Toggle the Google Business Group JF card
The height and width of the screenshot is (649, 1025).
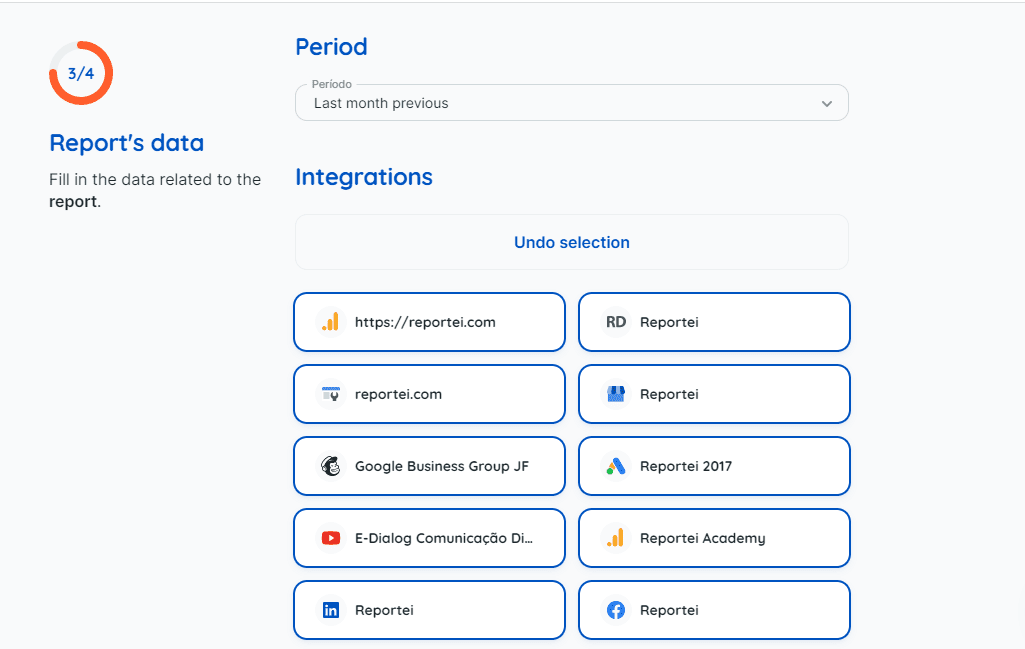tap(429, 466)
